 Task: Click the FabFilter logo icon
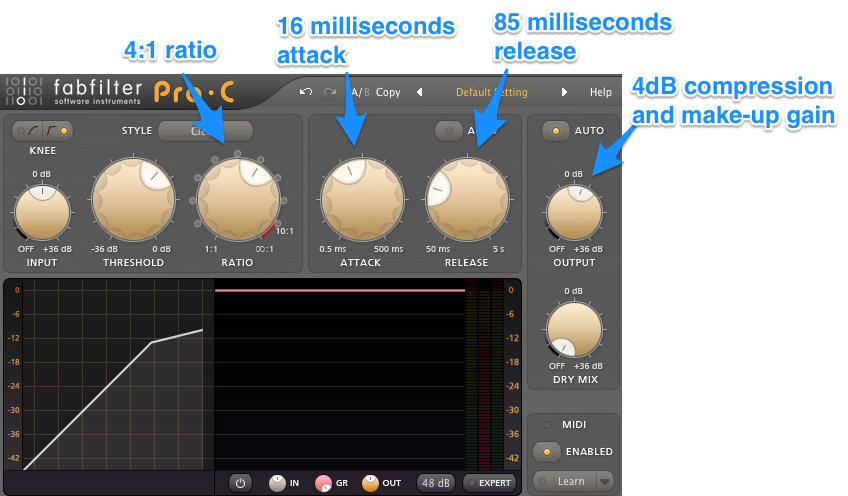(x=24, y=91)
